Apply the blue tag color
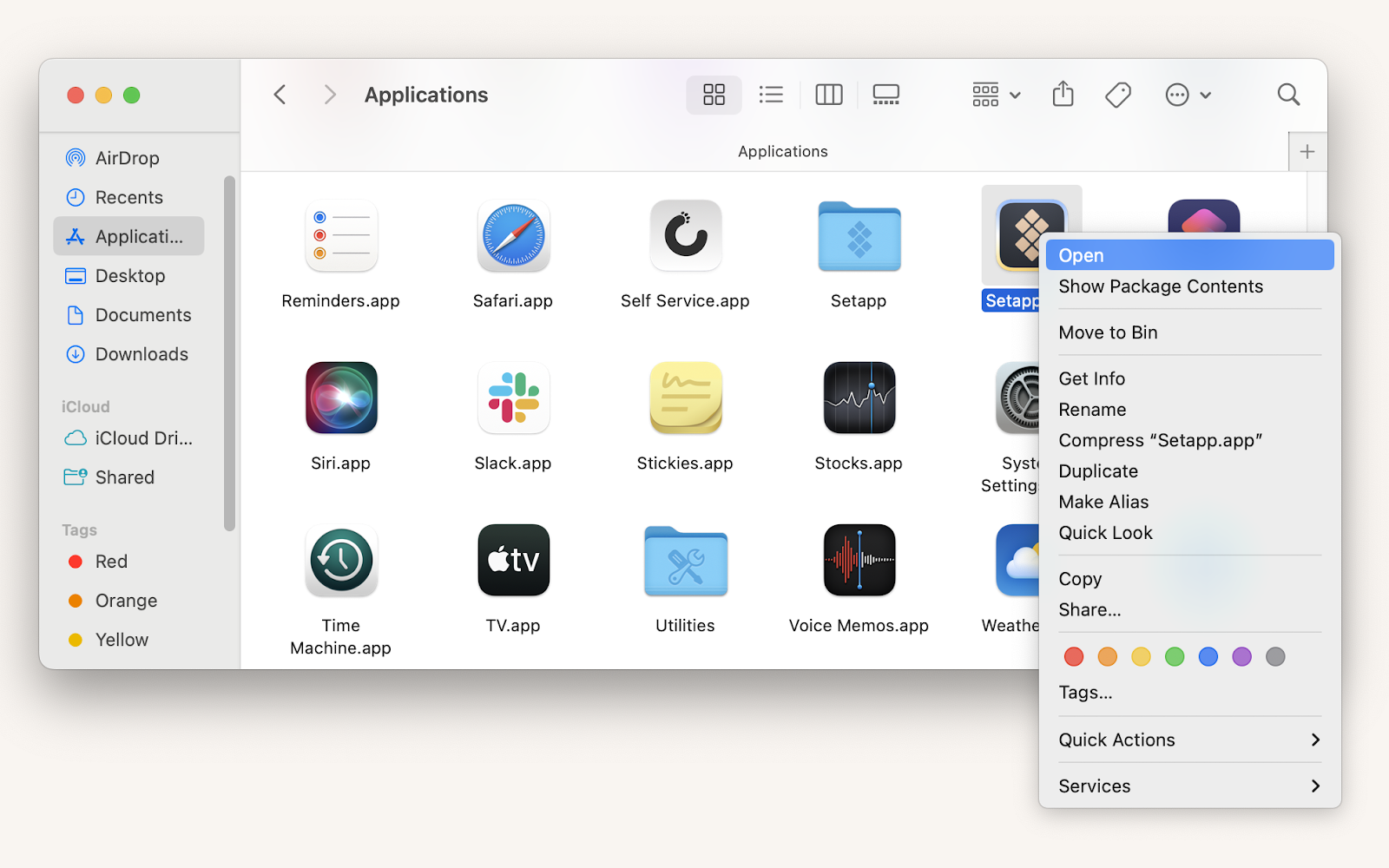 coord(1208,657)
